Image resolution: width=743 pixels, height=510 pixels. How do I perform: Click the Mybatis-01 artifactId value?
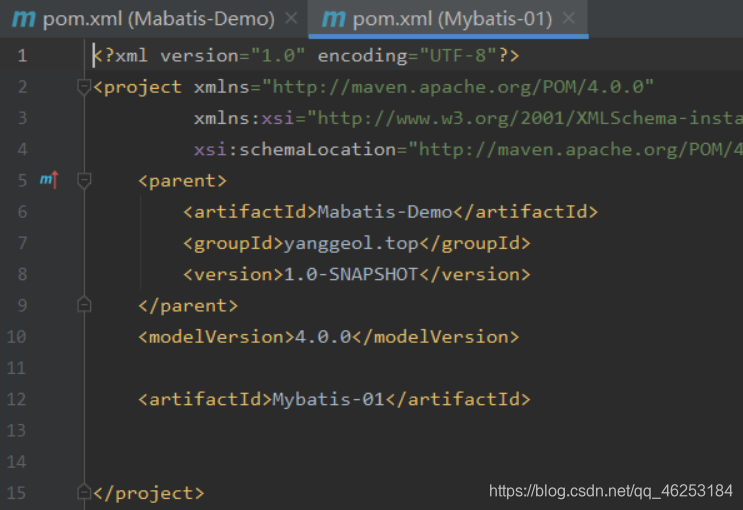click(x=329, y=400)
